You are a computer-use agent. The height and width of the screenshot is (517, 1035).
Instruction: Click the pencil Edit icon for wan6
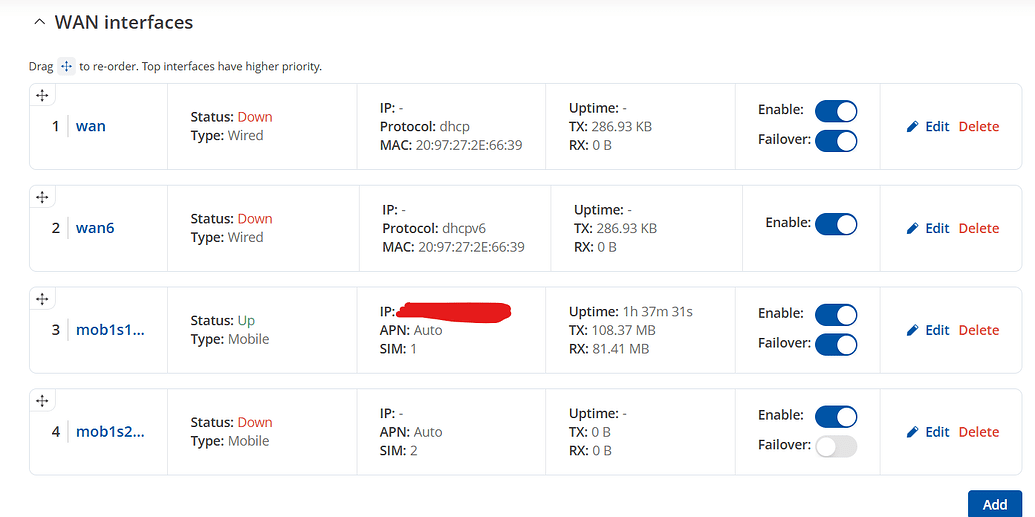click(912, 228)
